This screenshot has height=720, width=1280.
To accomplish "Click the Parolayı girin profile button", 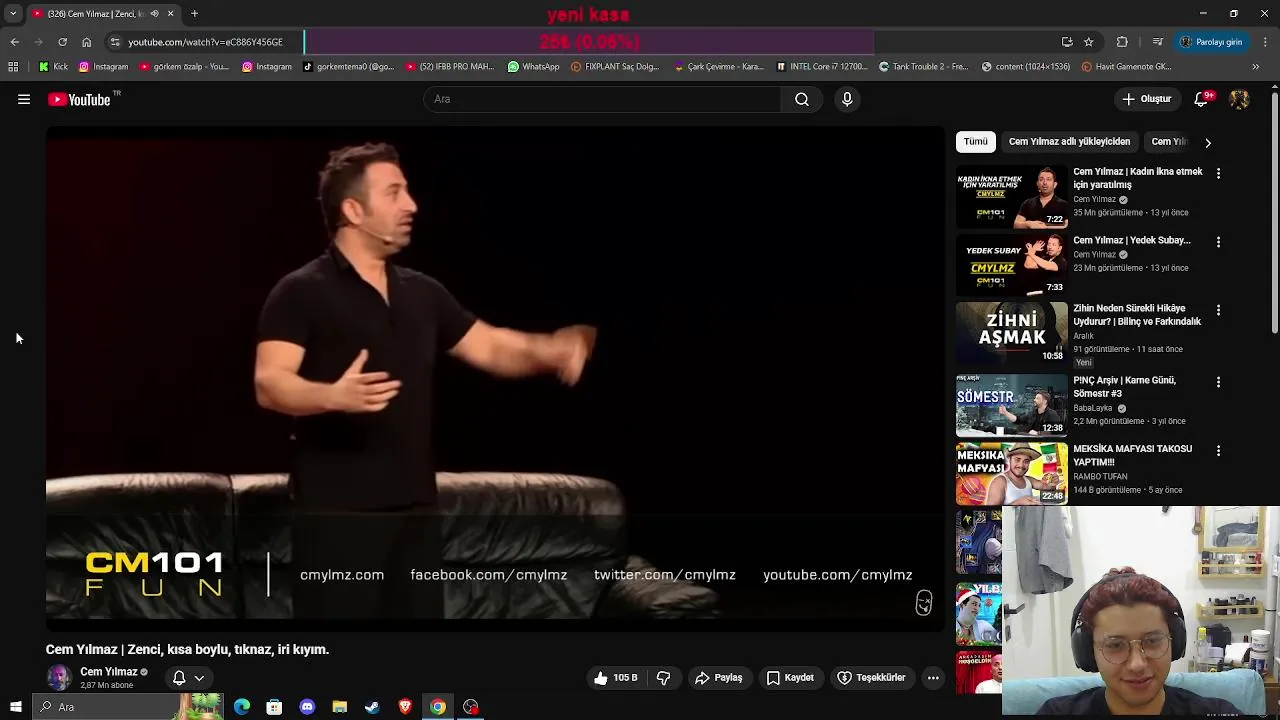I will (1211, 42).
